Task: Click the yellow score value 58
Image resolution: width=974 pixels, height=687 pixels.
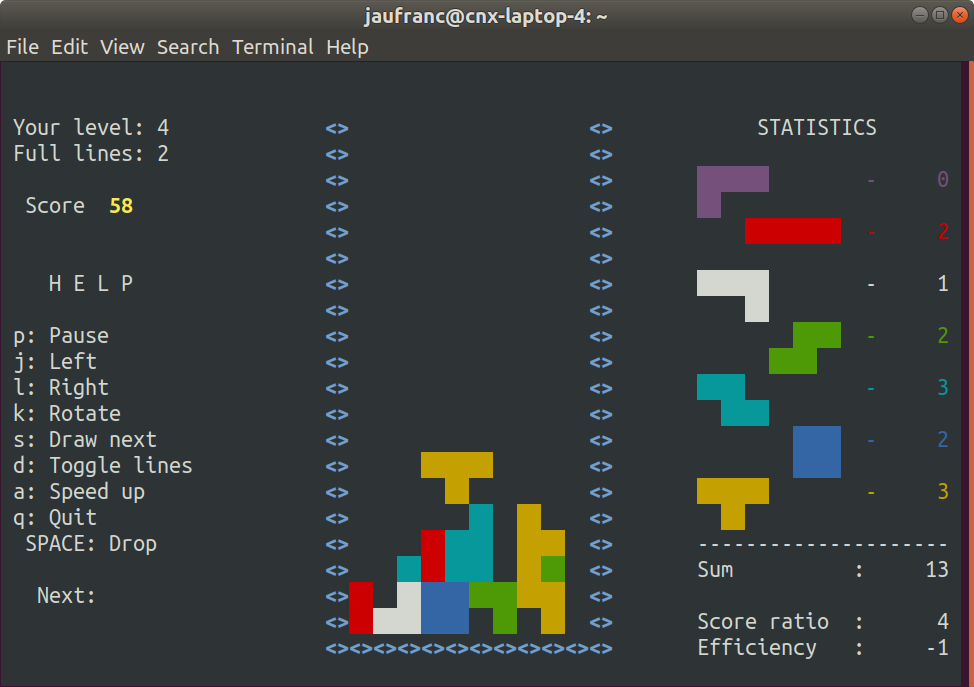Action: pos(121,206)
